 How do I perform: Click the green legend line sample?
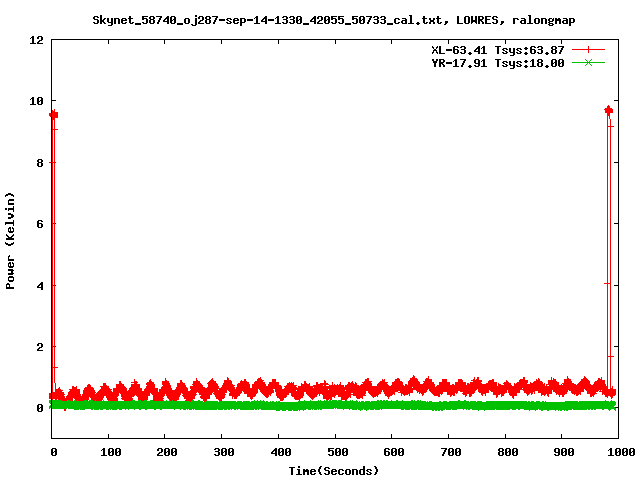[588, 63]
